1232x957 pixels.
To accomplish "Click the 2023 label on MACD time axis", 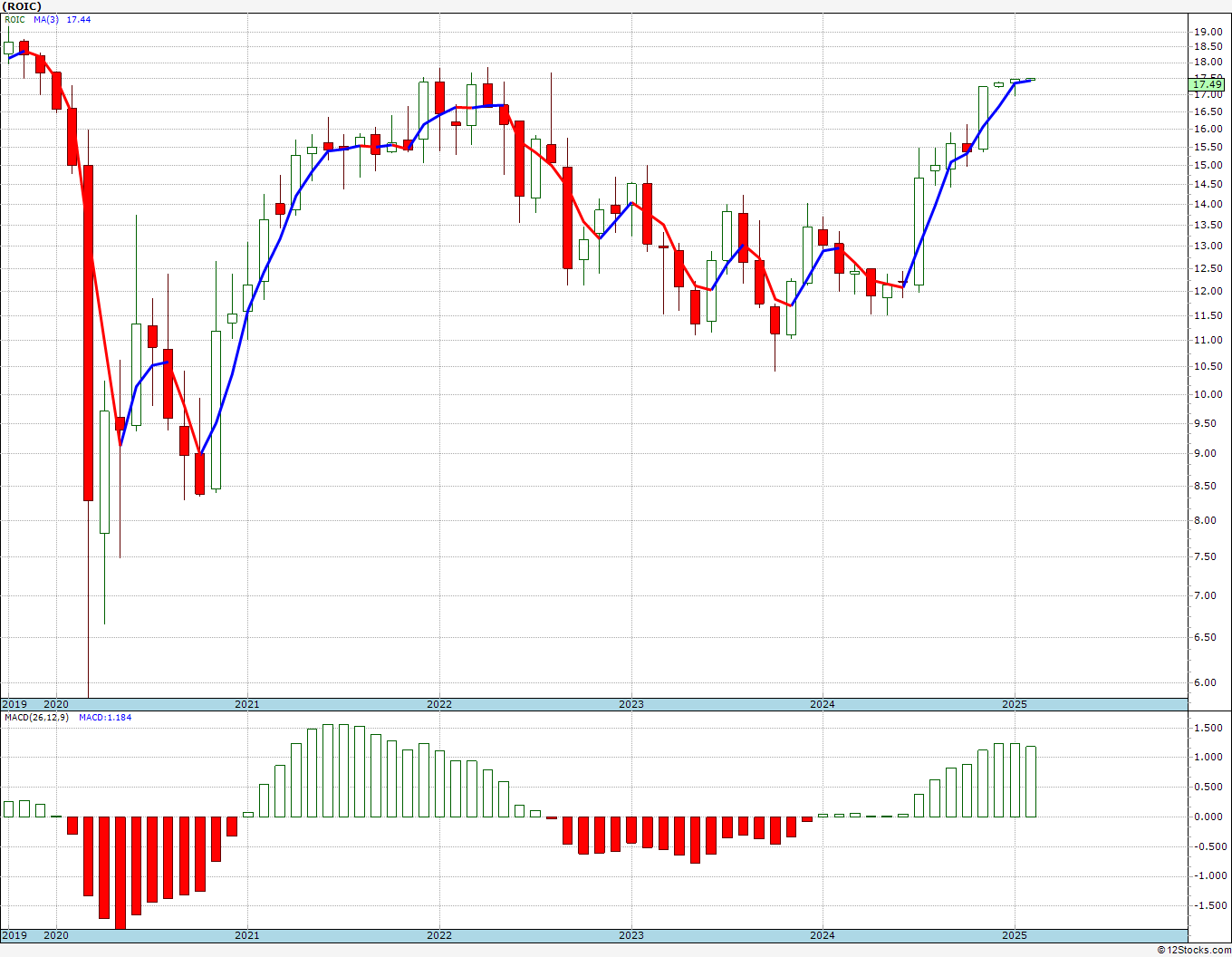I will tap(631, 935).
